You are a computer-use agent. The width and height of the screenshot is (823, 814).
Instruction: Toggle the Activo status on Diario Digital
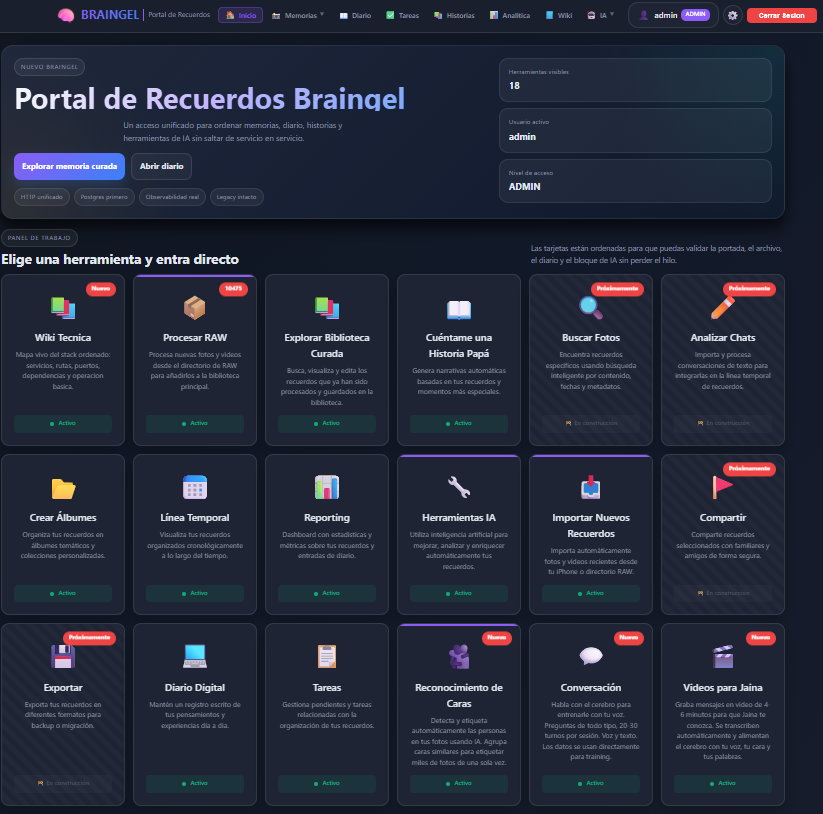pos(194,783)
